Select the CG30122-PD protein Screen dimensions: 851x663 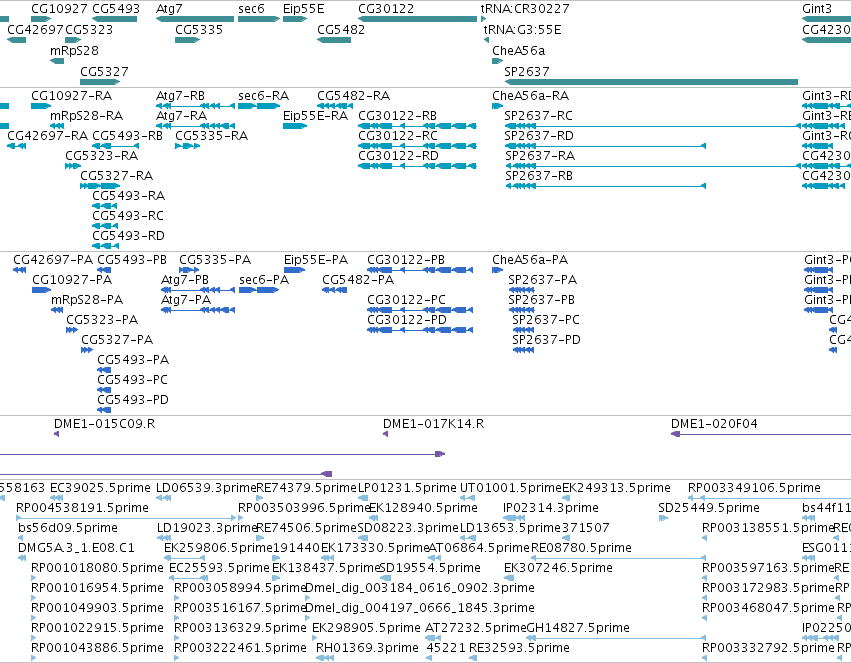point(420,330)
